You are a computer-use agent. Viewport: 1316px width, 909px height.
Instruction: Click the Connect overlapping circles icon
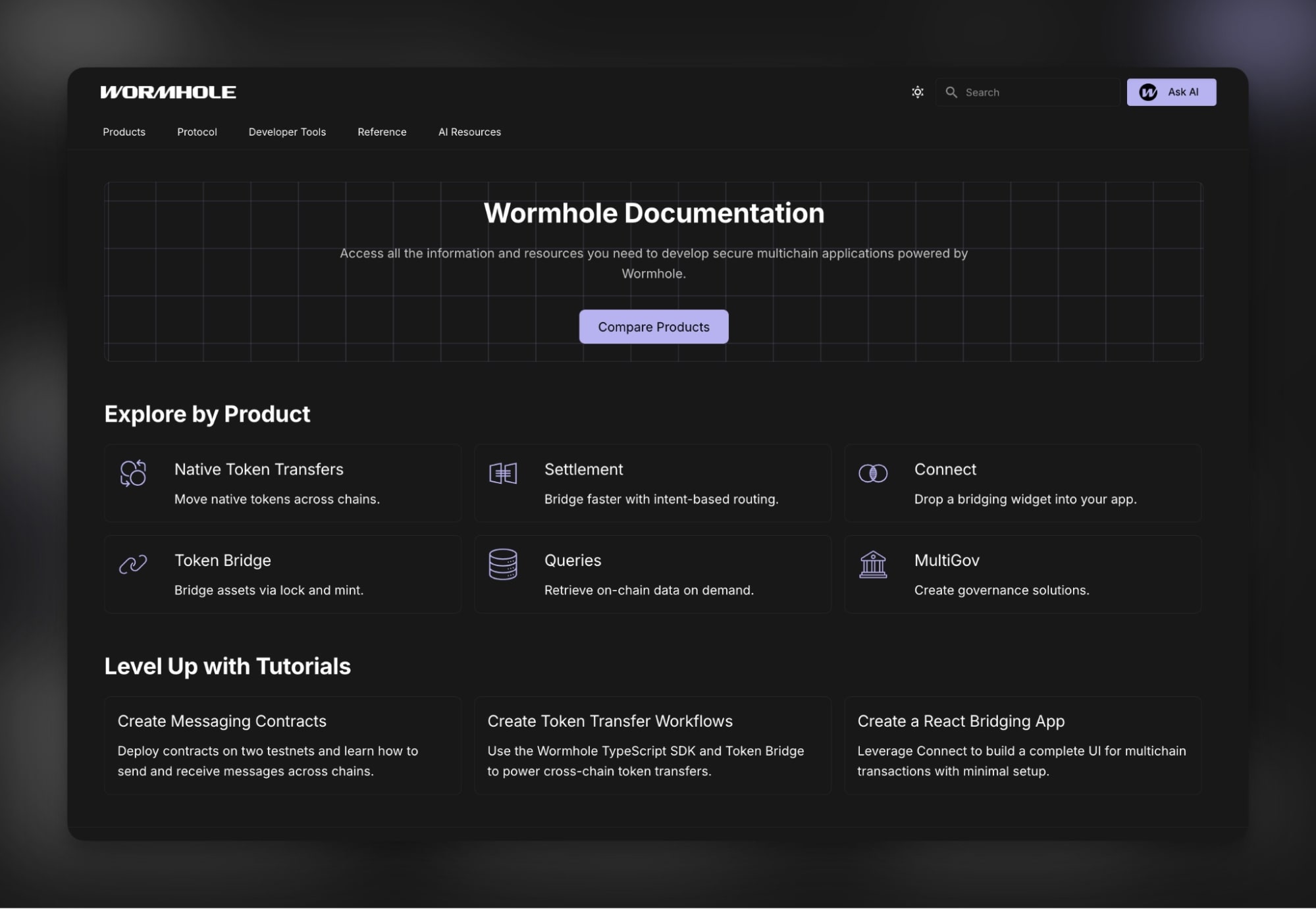pyautogui.click(x=873, y=473)
